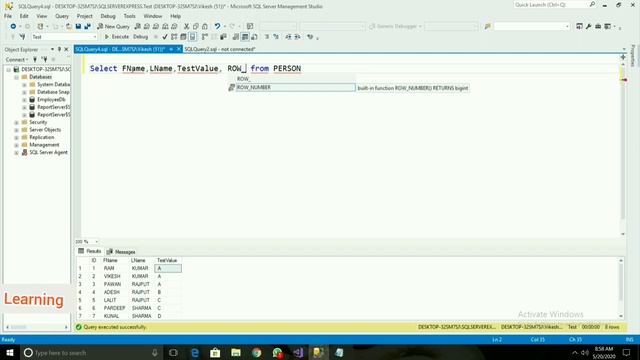Select the Database Snapshots folder
Image resolution: width=640 pixels, height=360 pixels.
[x=53, y=92]
